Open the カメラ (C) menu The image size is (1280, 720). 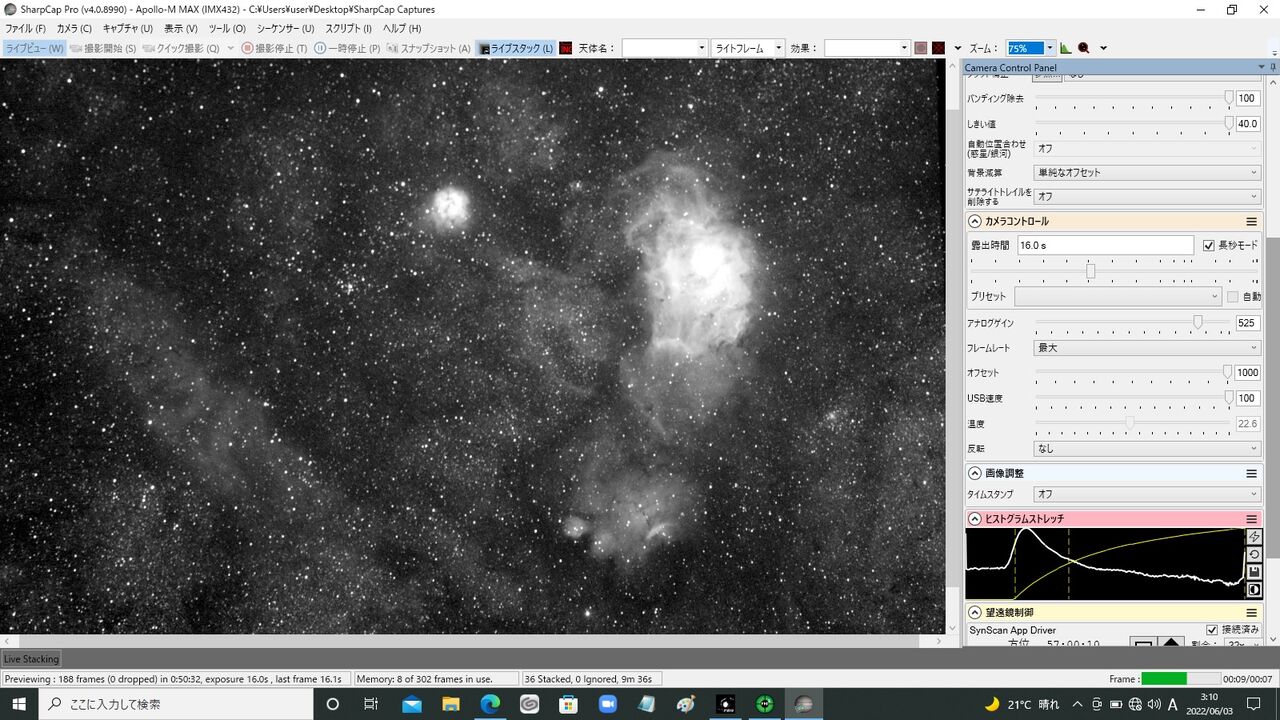tap(74, 28)
